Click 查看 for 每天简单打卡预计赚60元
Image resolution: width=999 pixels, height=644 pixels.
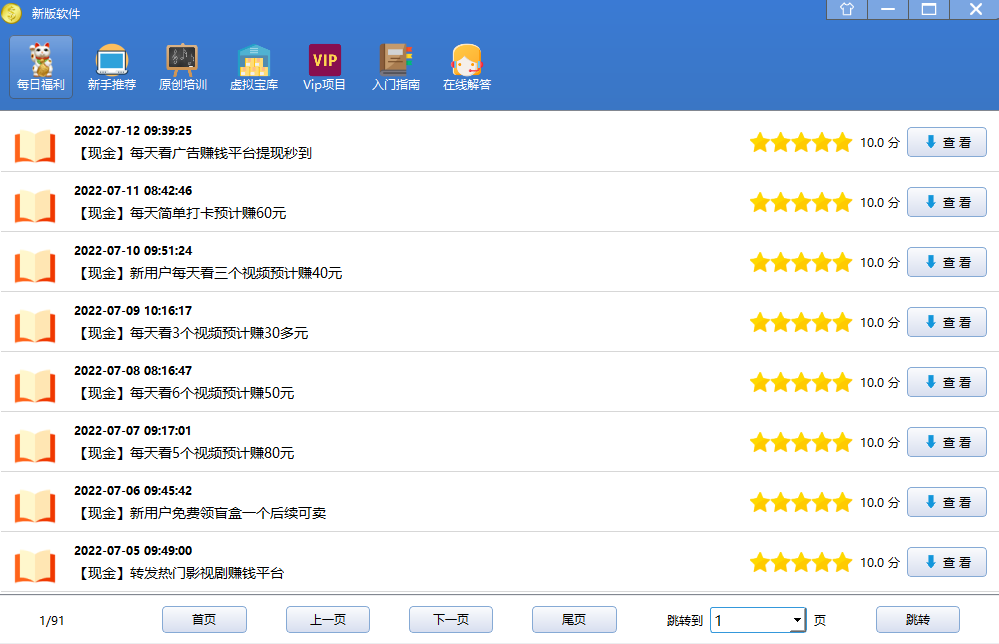[x=946, y=202]
